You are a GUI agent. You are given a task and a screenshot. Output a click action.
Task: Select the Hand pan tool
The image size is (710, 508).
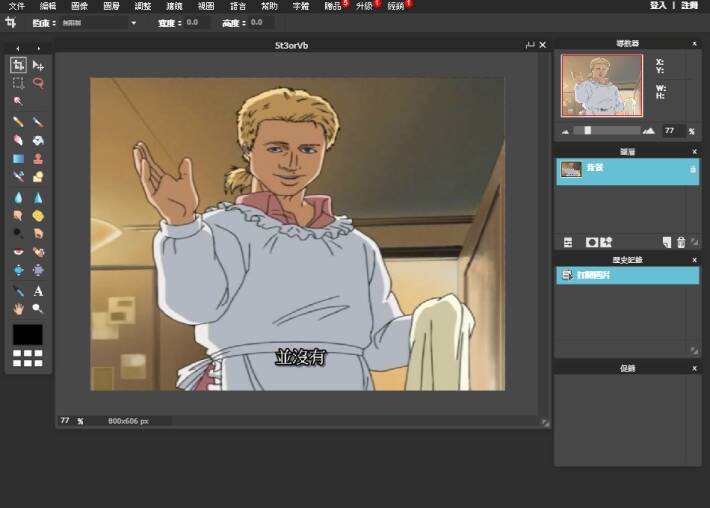coord(18,309)
